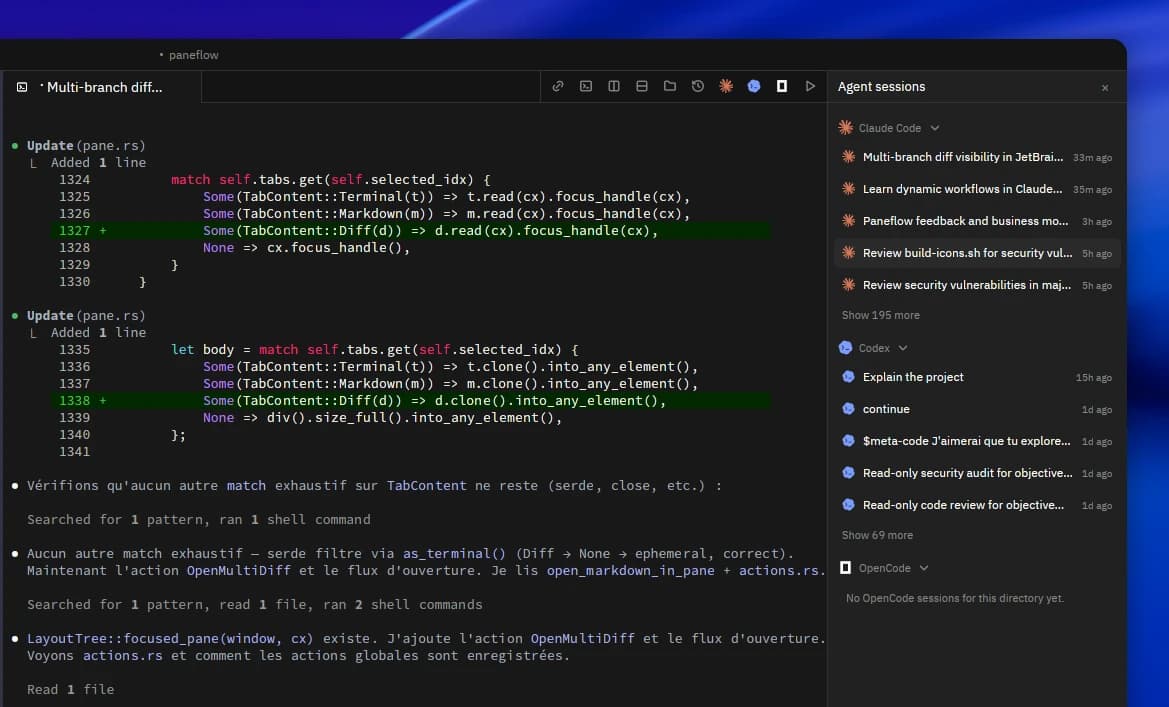The height and width of the screenshot is (707, 1169).
Task: Open Codex session Explain the project
Action: (977, 377)
